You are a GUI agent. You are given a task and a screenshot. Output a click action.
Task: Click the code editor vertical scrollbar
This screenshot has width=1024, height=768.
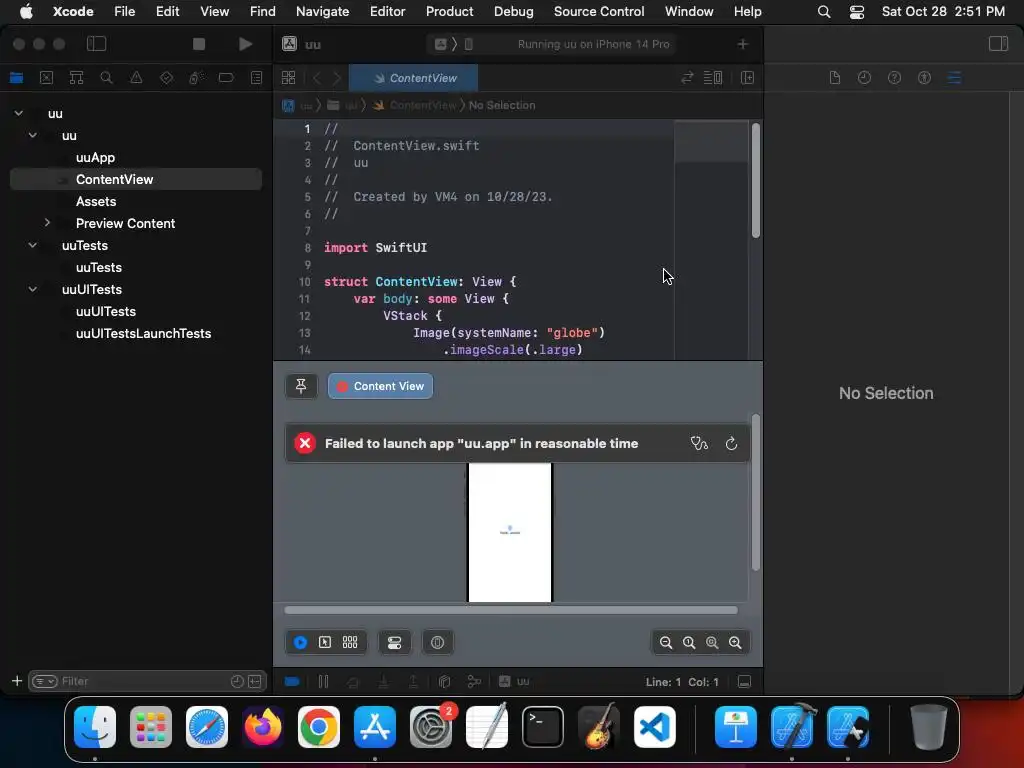click(756, 180)
